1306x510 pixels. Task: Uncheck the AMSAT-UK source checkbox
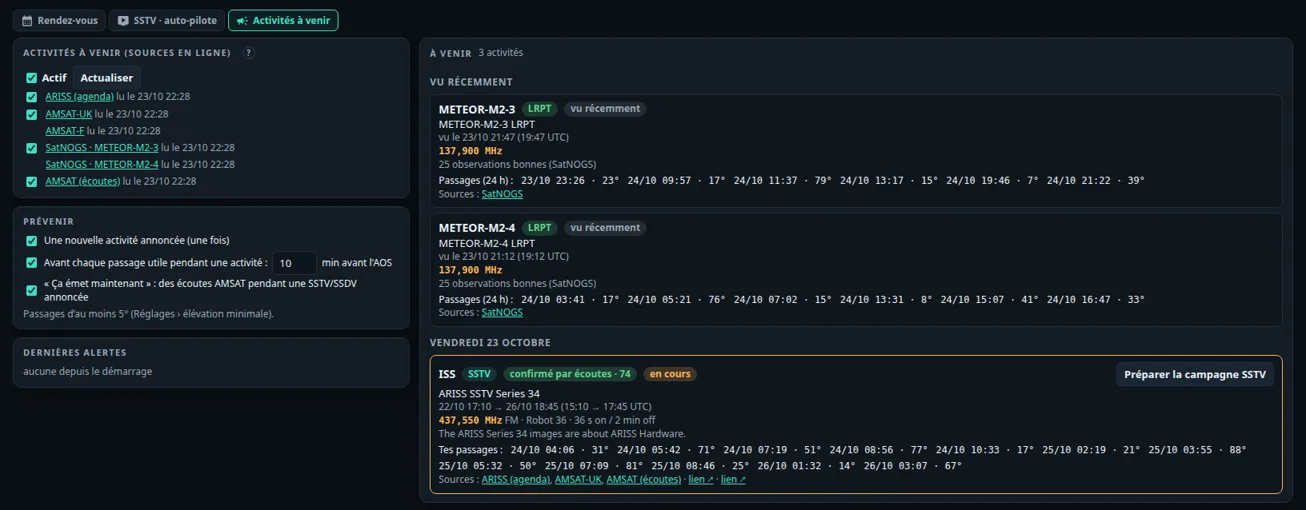[x=31, y=114]
